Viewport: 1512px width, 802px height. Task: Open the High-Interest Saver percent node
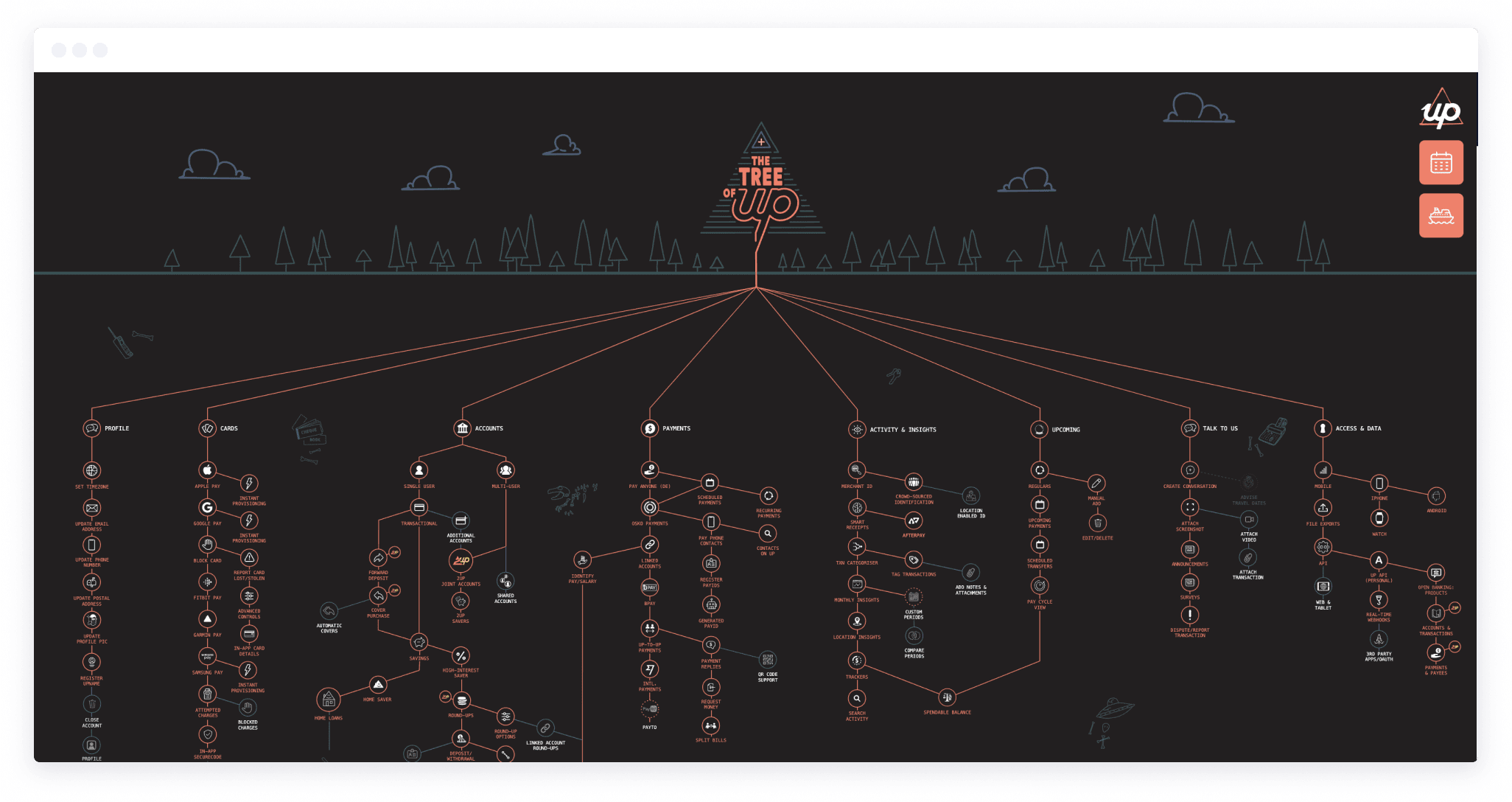(461, 656)
